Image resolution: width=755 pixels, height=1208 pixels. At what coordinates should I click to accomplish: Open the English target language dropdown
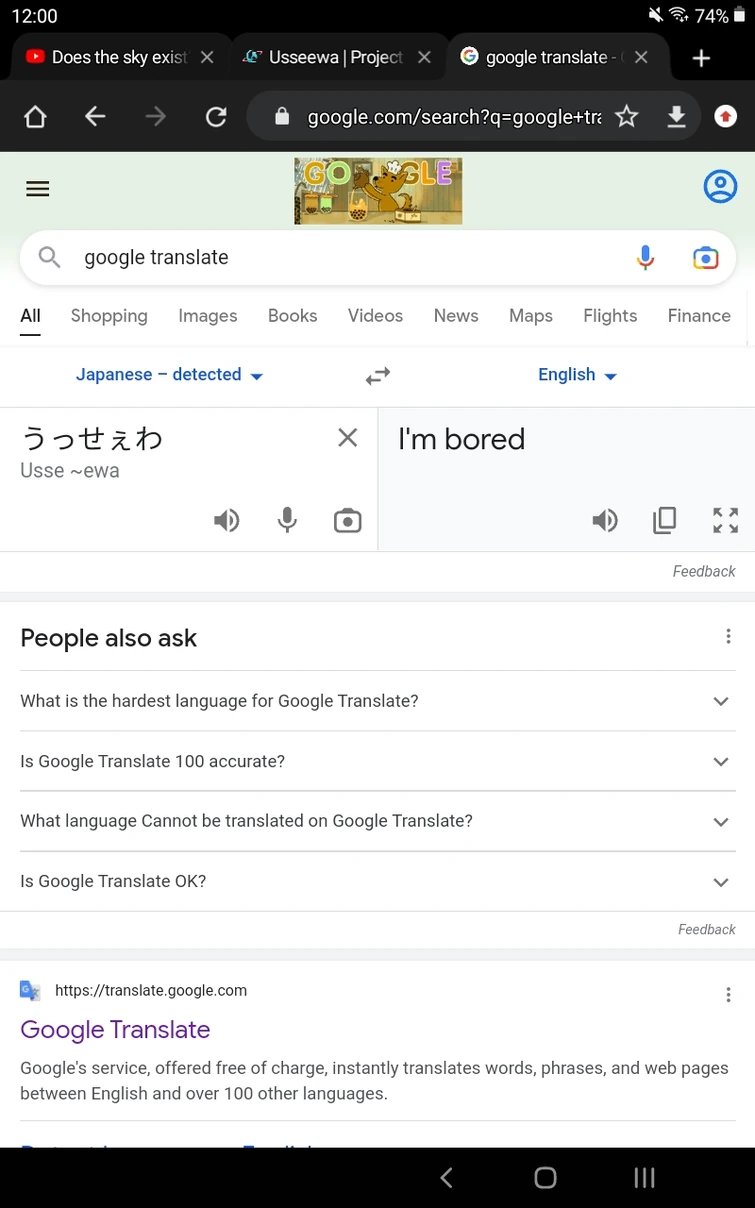(577, 375)
